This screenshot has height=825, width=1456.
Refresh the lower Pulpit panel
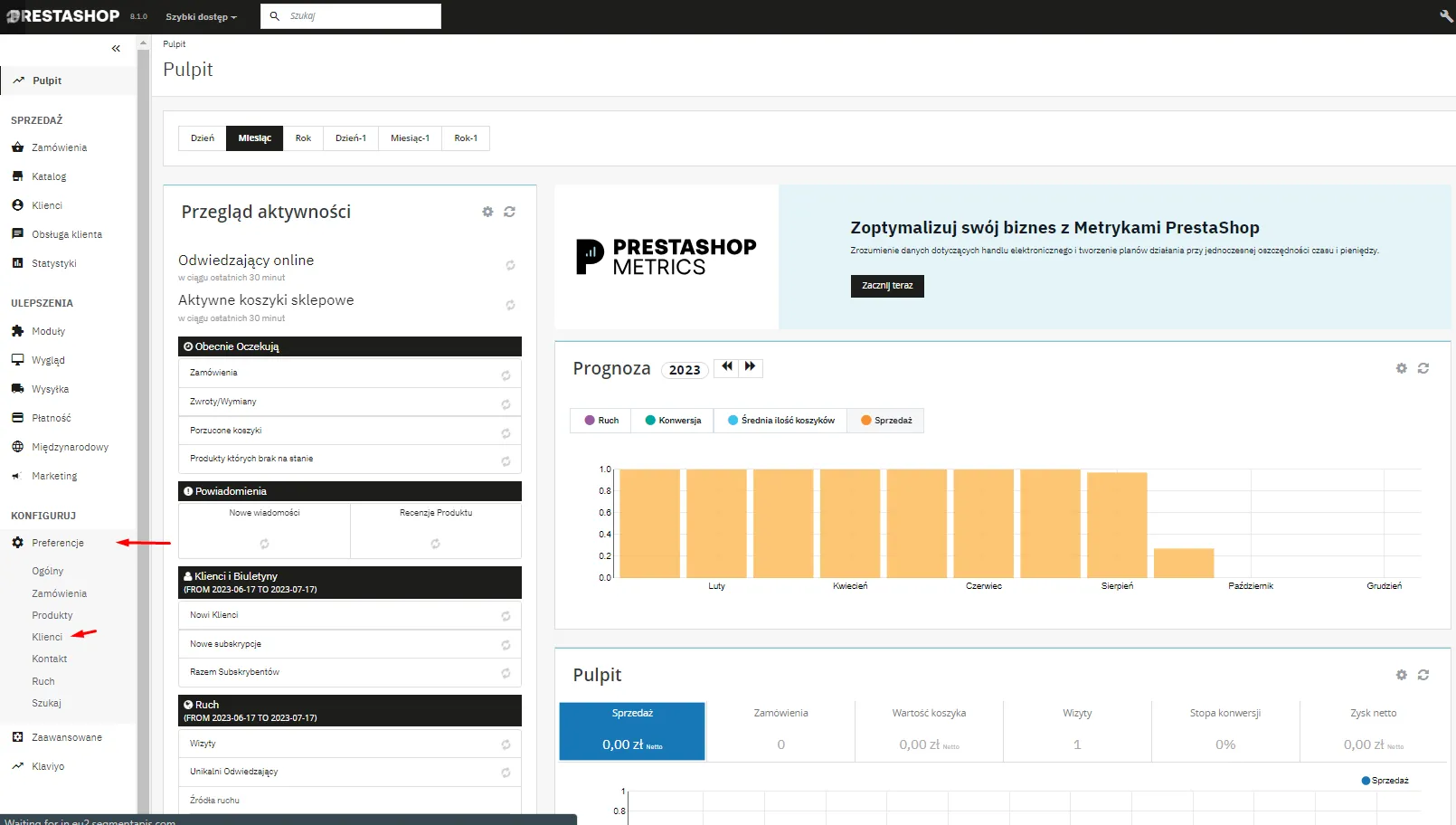pos(1423,675)
